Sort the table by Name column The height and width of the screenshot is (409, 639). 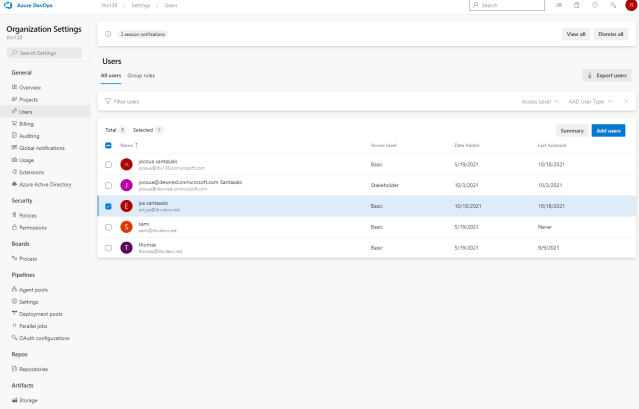pyautogui.click(x=129, y=145)
